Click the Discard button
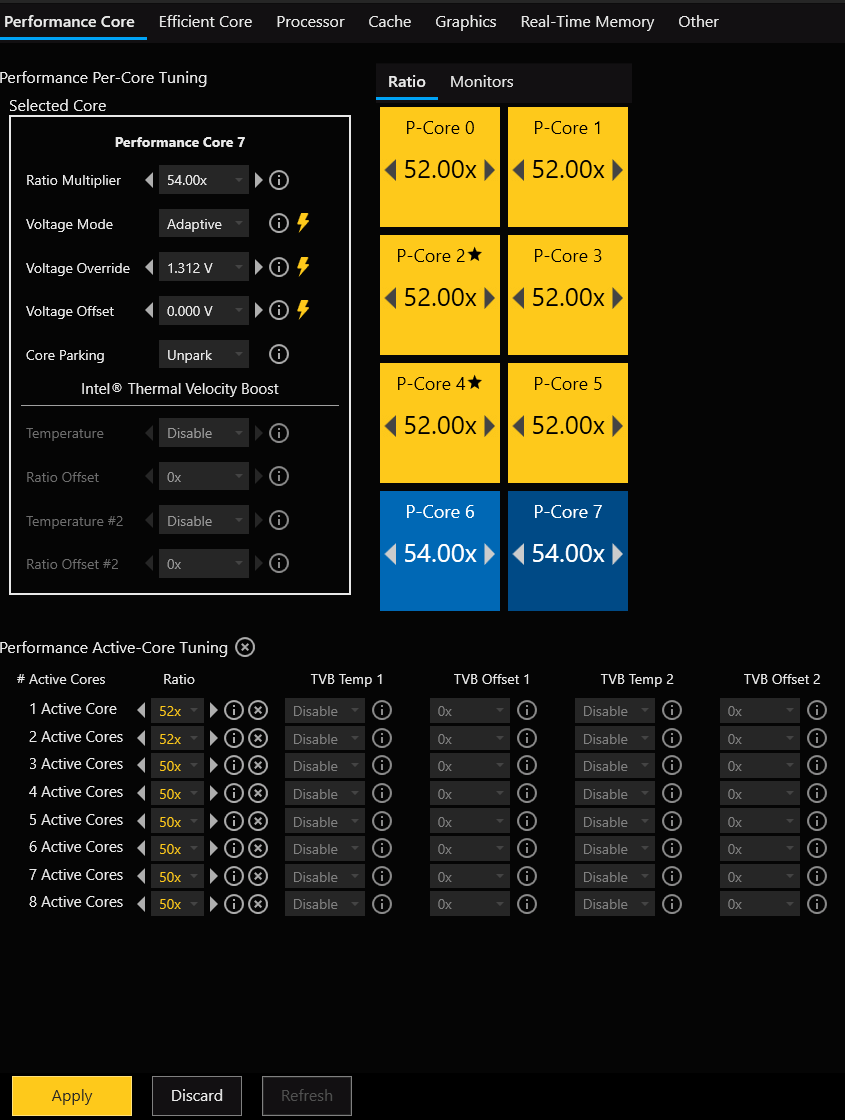Screen dimensions: 845x1120 point(197,1096)
